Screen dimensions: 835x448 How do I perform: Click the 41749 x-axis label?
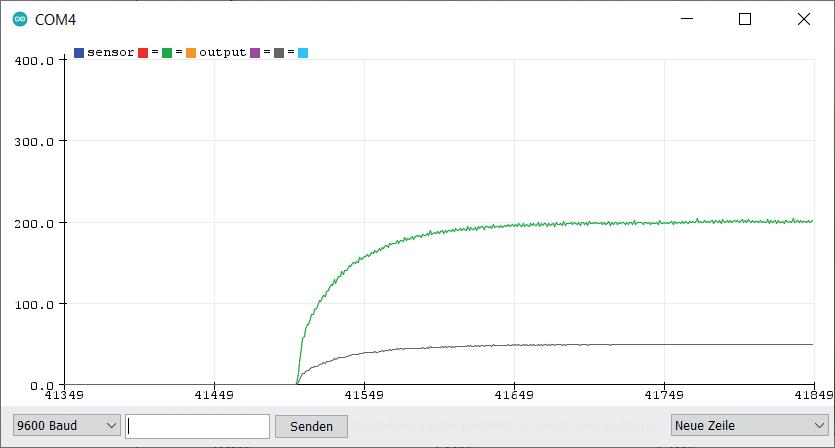[664, 395]
